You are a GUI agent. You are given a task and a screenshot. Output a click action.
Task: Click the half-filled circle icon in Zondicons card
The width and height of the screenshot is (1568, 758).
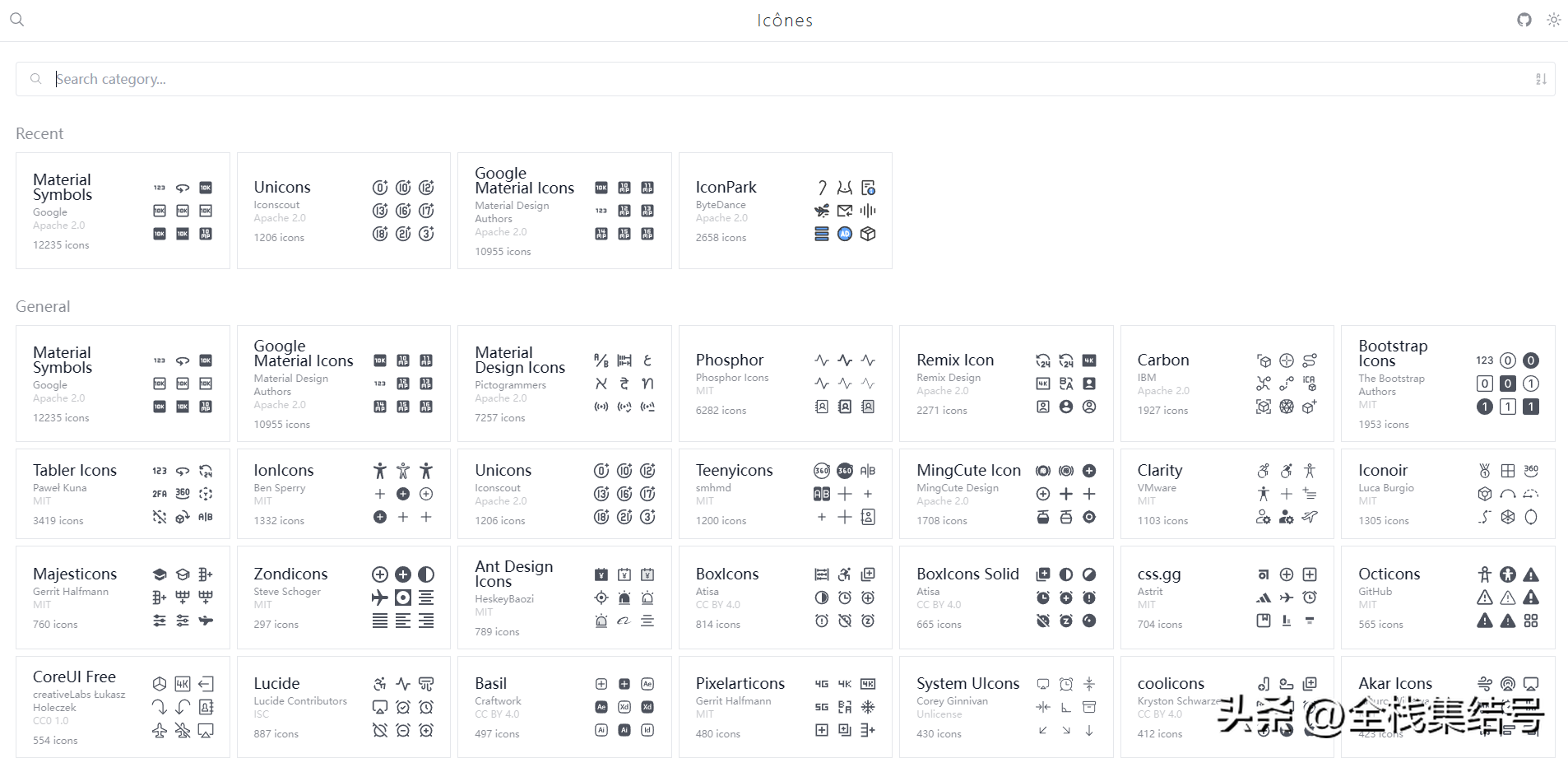[426, 574]
